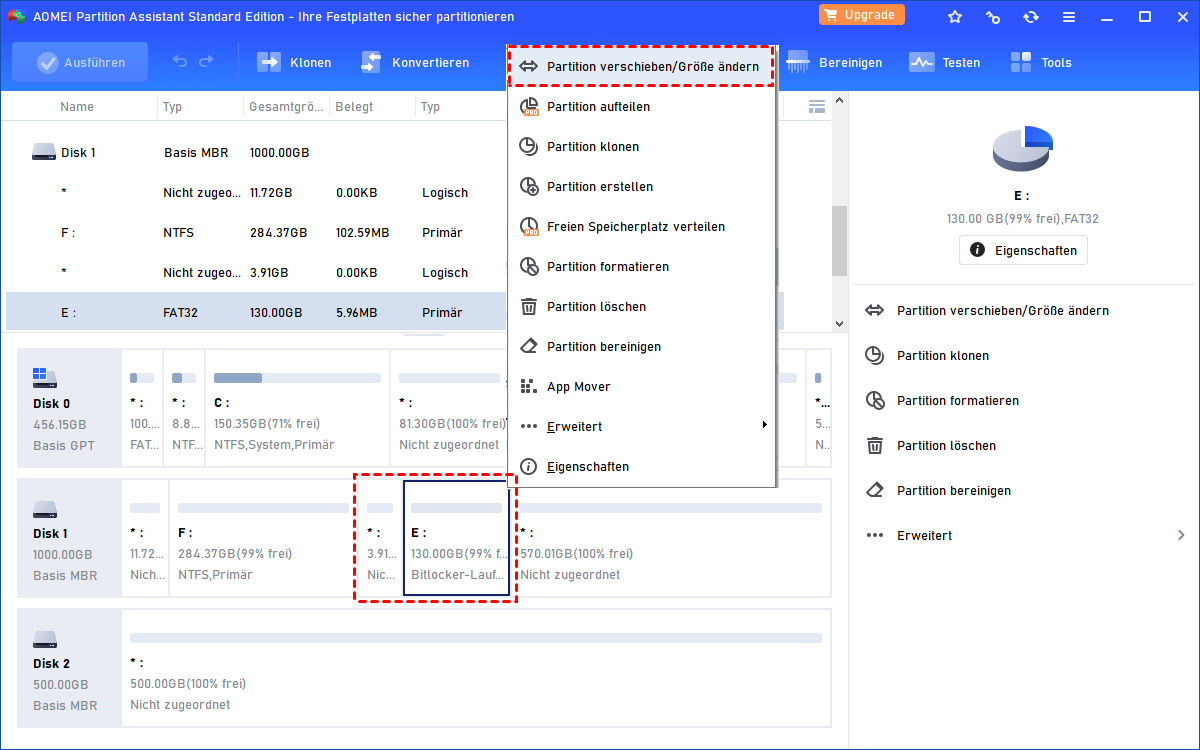
Task: Click the list view options icon
Action: point(816,106)
